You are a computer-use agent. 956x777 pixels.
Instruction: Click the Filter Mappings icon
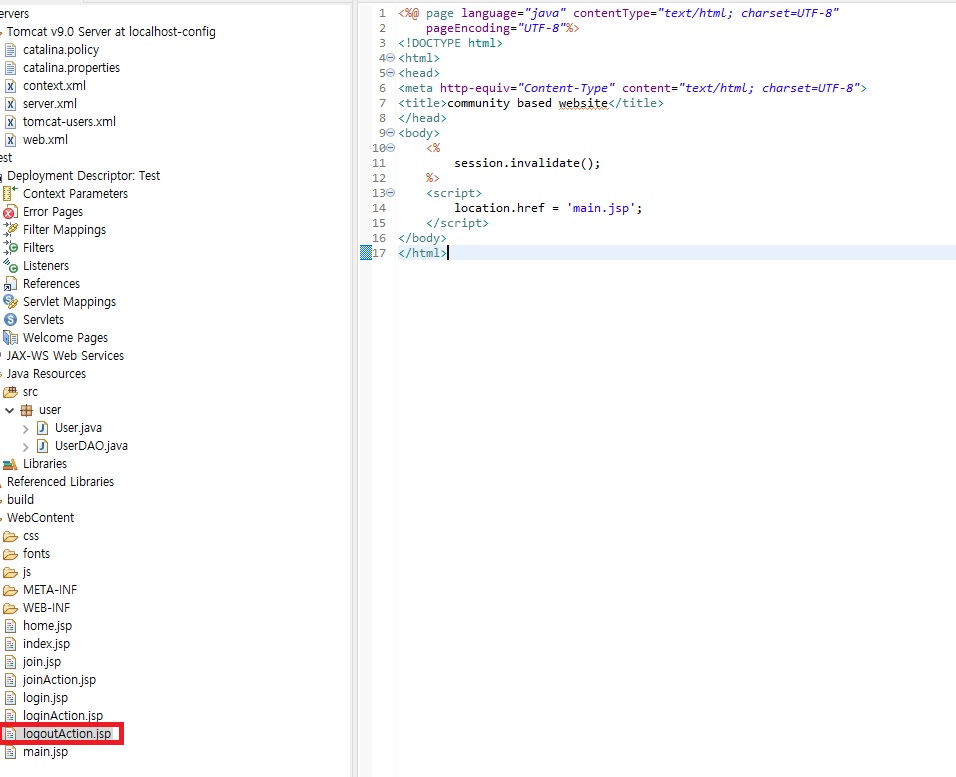pyautogui.click(x=10, y=230)
